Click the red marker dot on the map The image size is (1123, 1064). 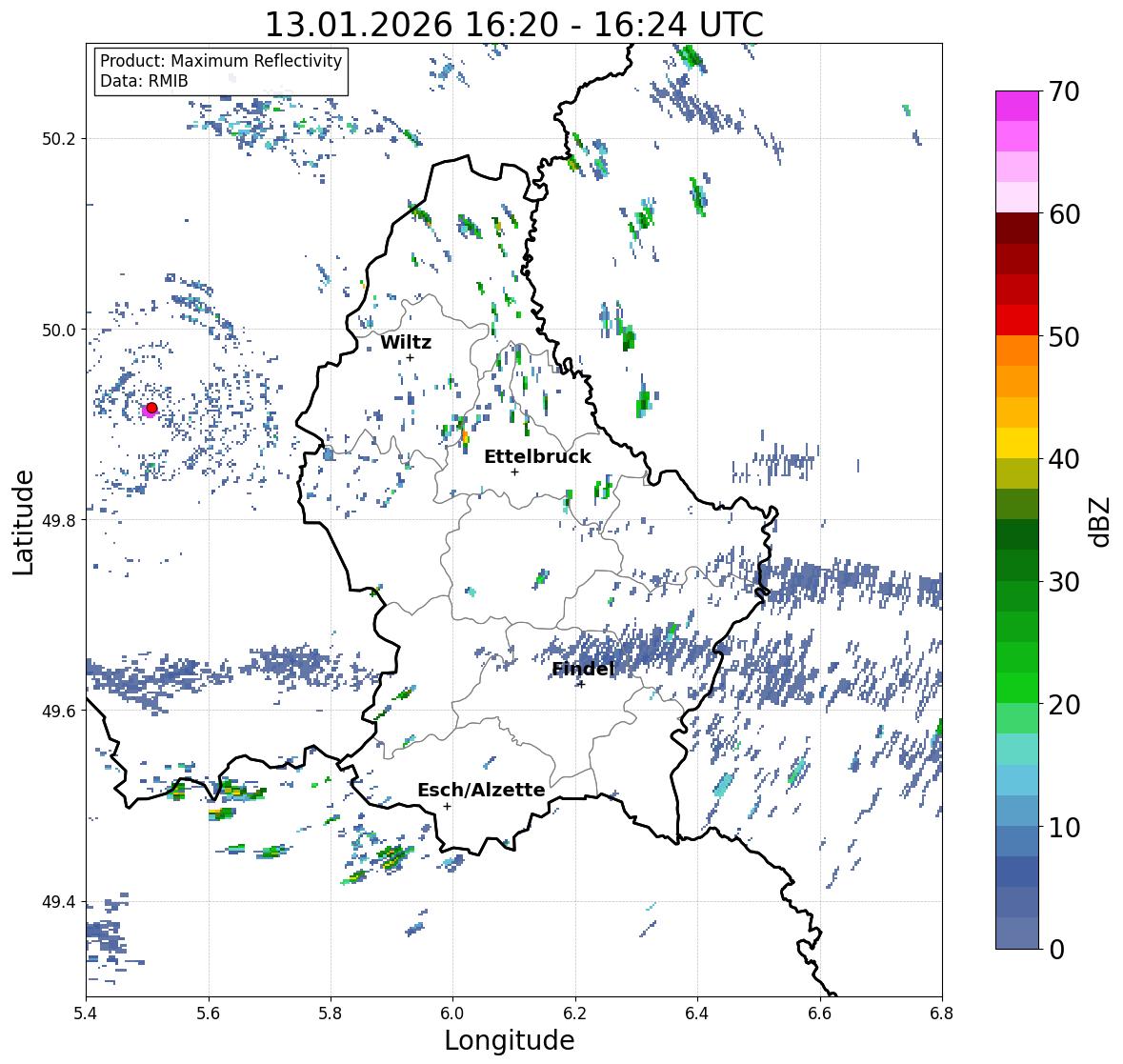(x=151, y=408)
